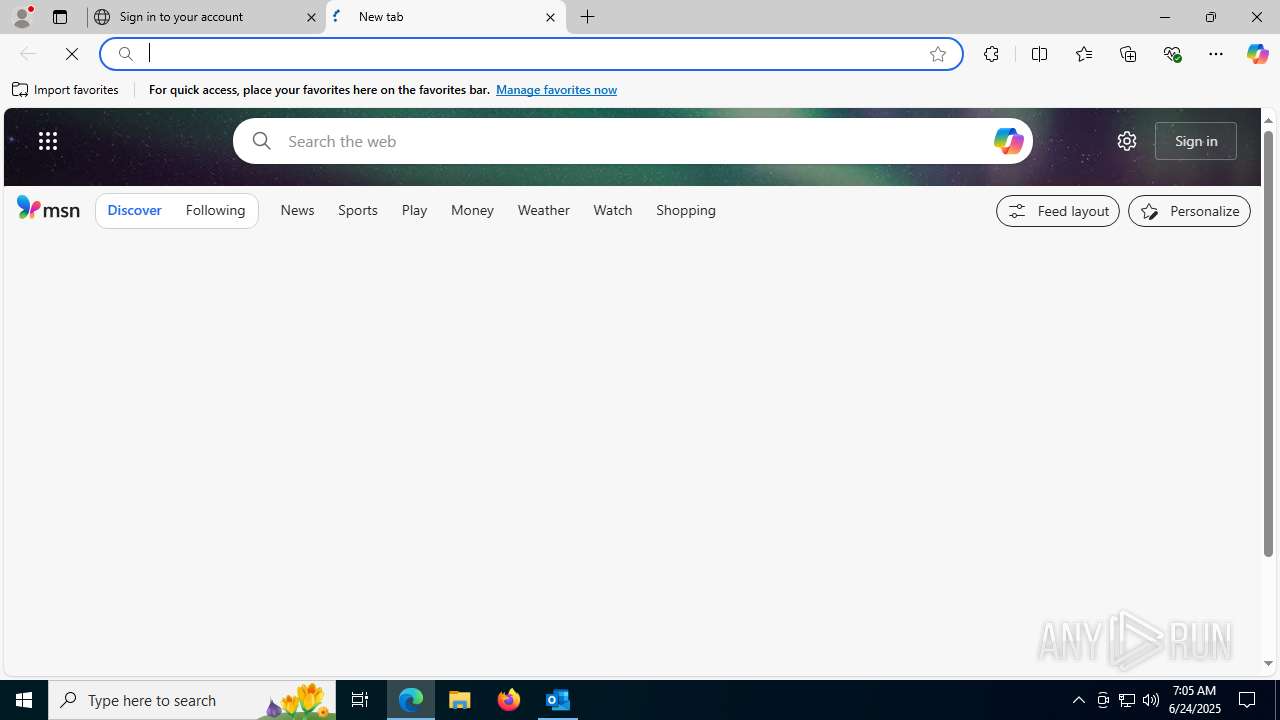The width and height of the screenshot is (1280, 720).
Task: Open the Shopping menu item
Action: pos(686,210)
